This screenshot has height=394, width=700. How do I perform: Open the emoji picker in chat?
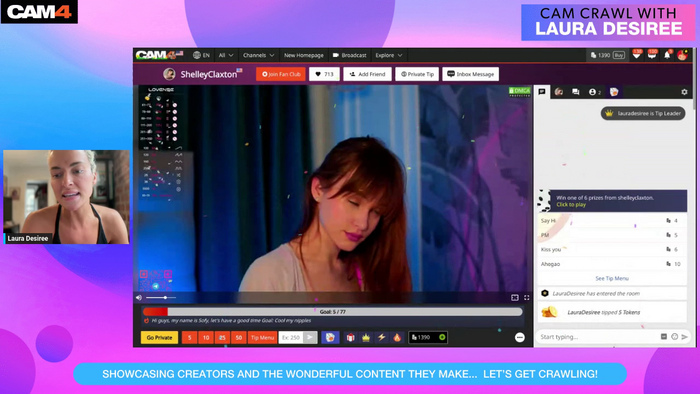(675, 336)
